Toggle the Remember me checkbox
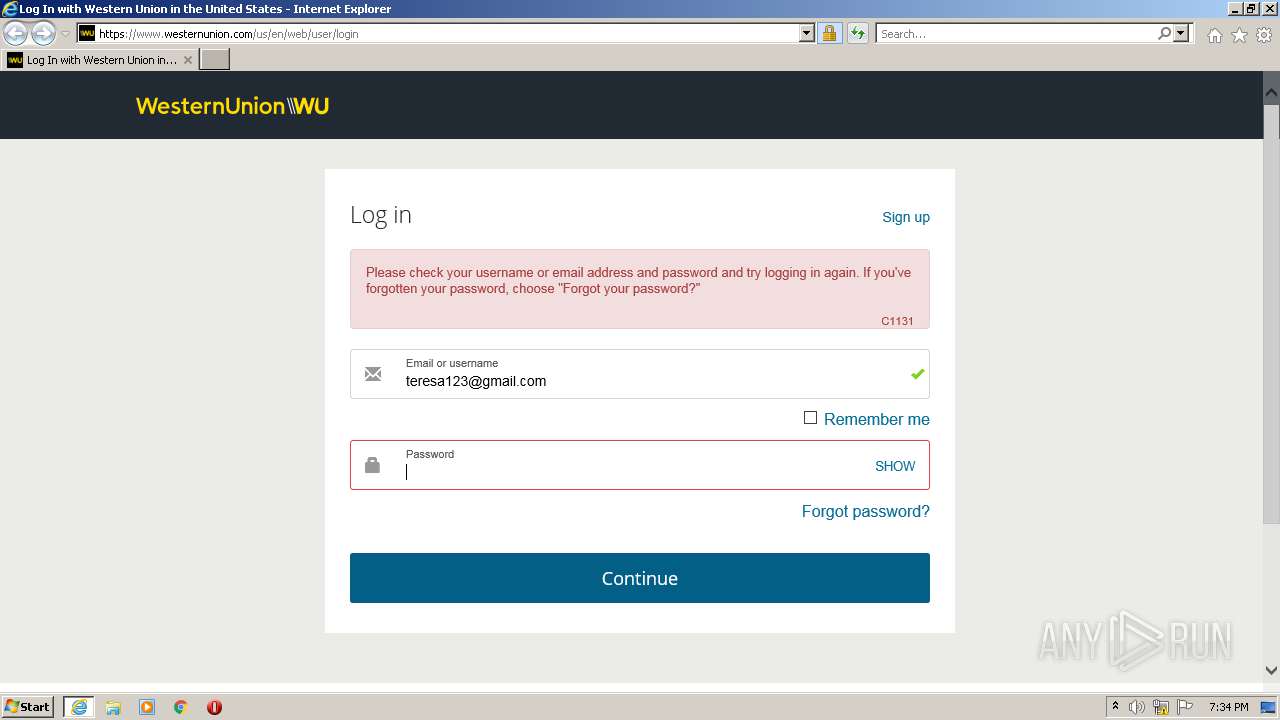 tap(810, 418)
